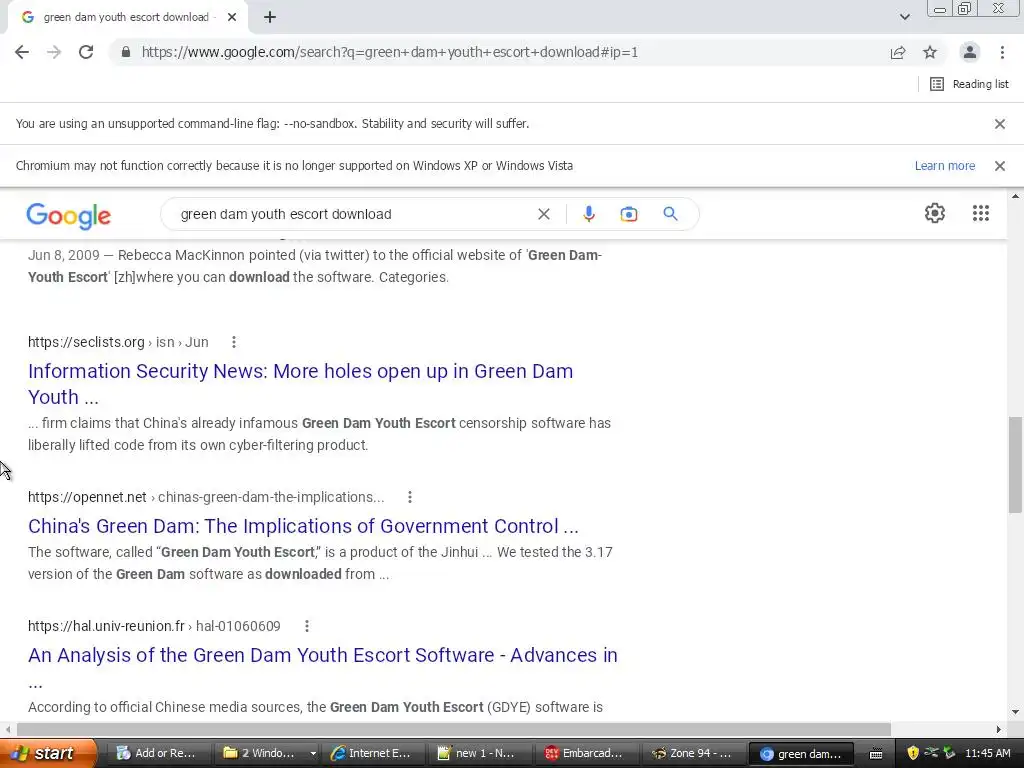Select the green dam Chromium taskbar button
Image resolution: width=1024 pixels, height=768 pixels.
click(x=801, y=754)
